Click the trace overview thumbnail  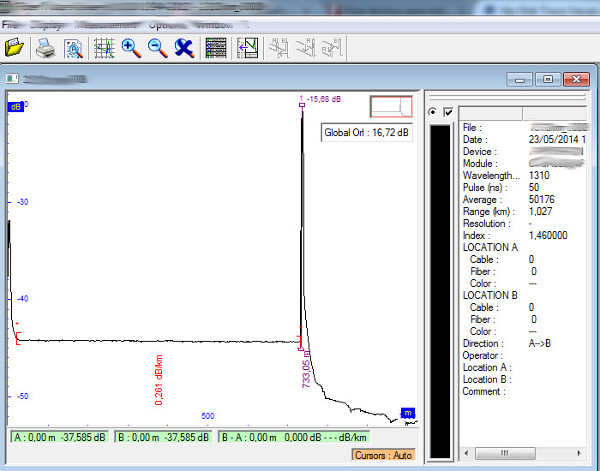[391, 107]
